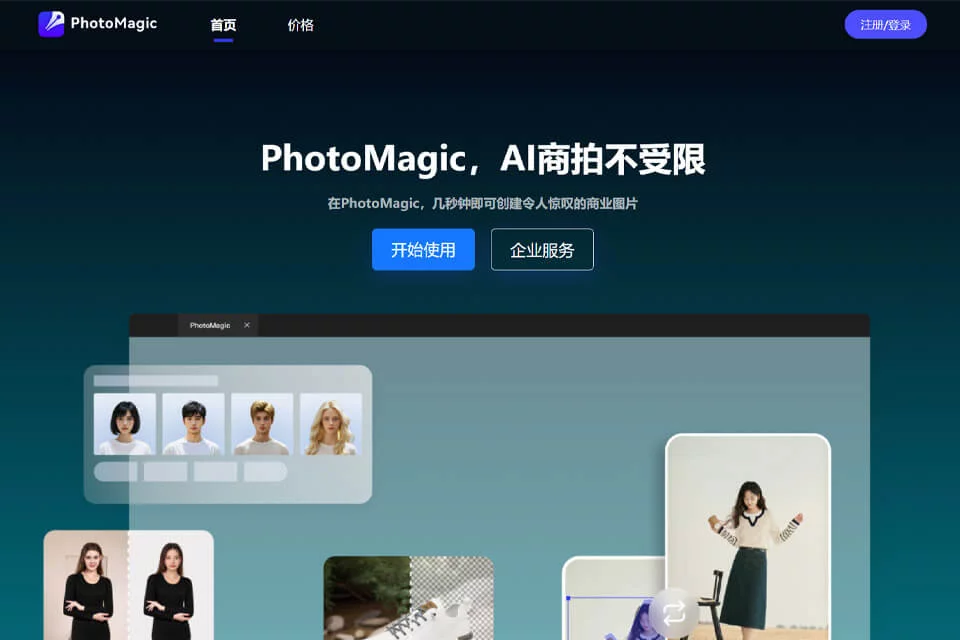Click the 开始使用 button
Image resolution: width=960 pixels, height=640 pixels.
coord(423,249)
